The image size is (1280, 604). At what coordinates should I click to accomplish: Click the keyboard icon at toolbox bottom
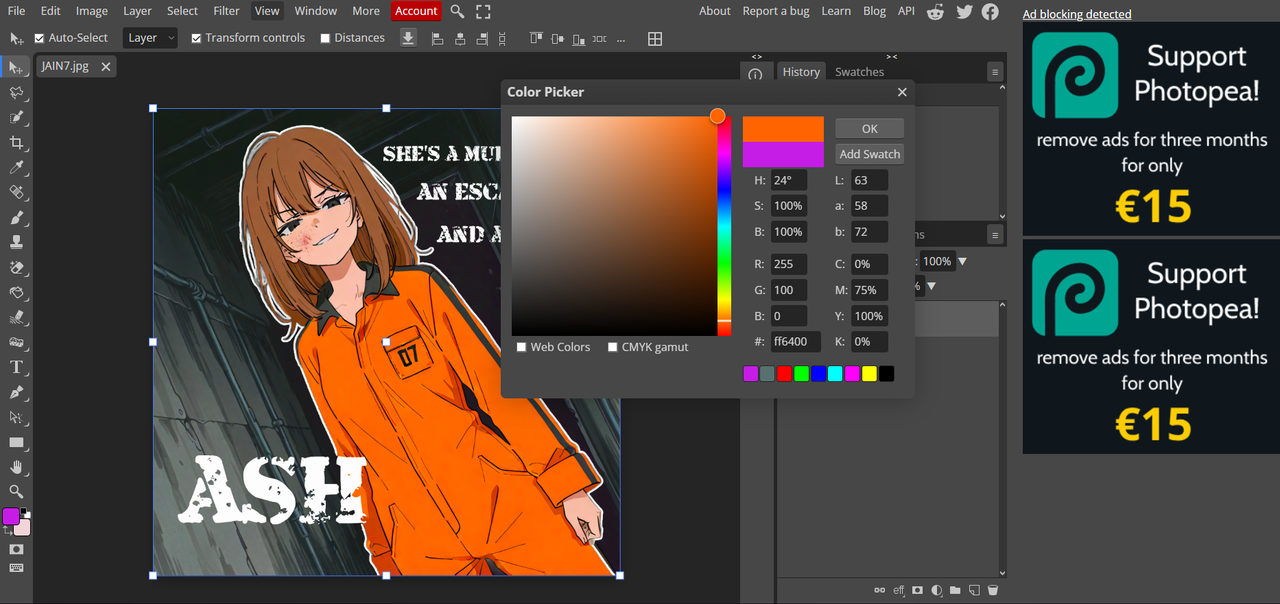tap(16, 568)
